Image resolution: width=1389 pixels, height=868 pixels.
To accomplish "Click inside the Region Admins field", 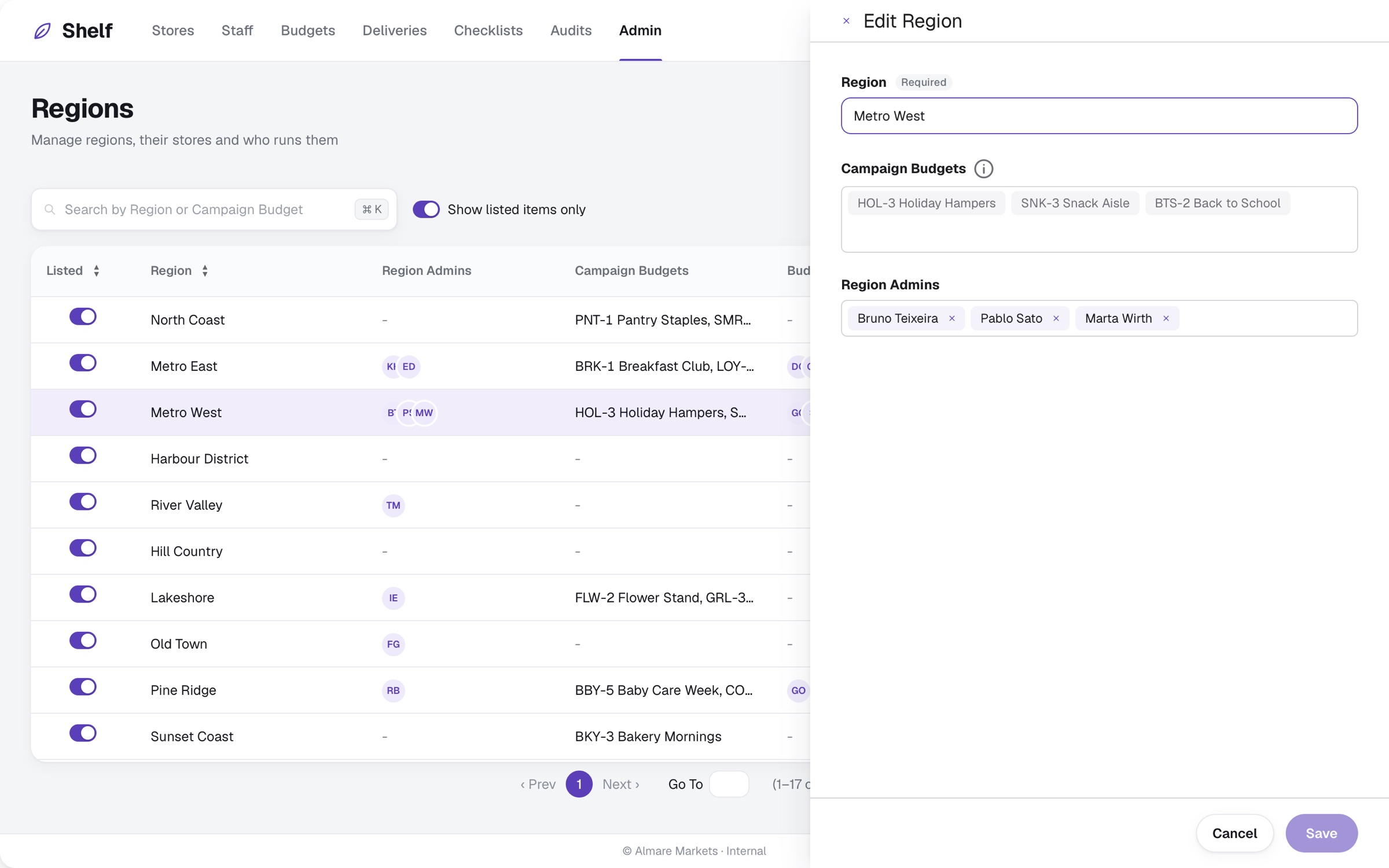I will click(x=1099, y=318).
